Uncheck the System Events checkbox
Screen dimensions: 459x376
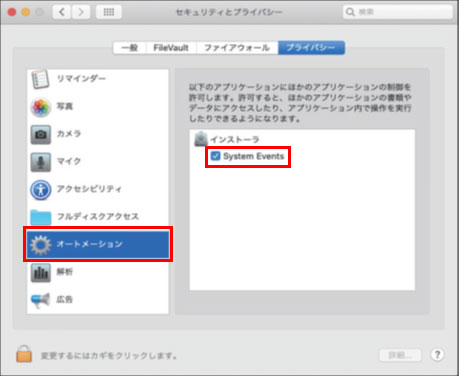click(x=216, y=156)
